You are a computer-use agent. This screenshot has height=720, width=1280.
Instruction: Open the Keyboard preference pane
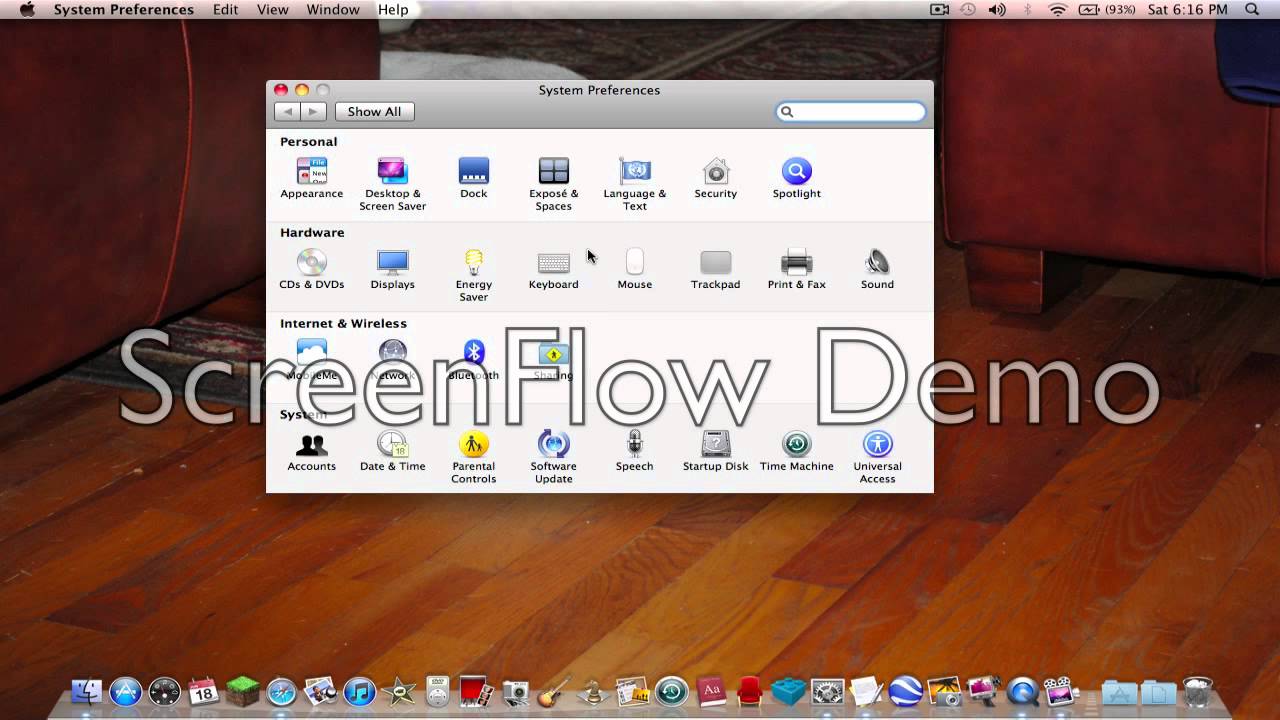coord(553,270)
